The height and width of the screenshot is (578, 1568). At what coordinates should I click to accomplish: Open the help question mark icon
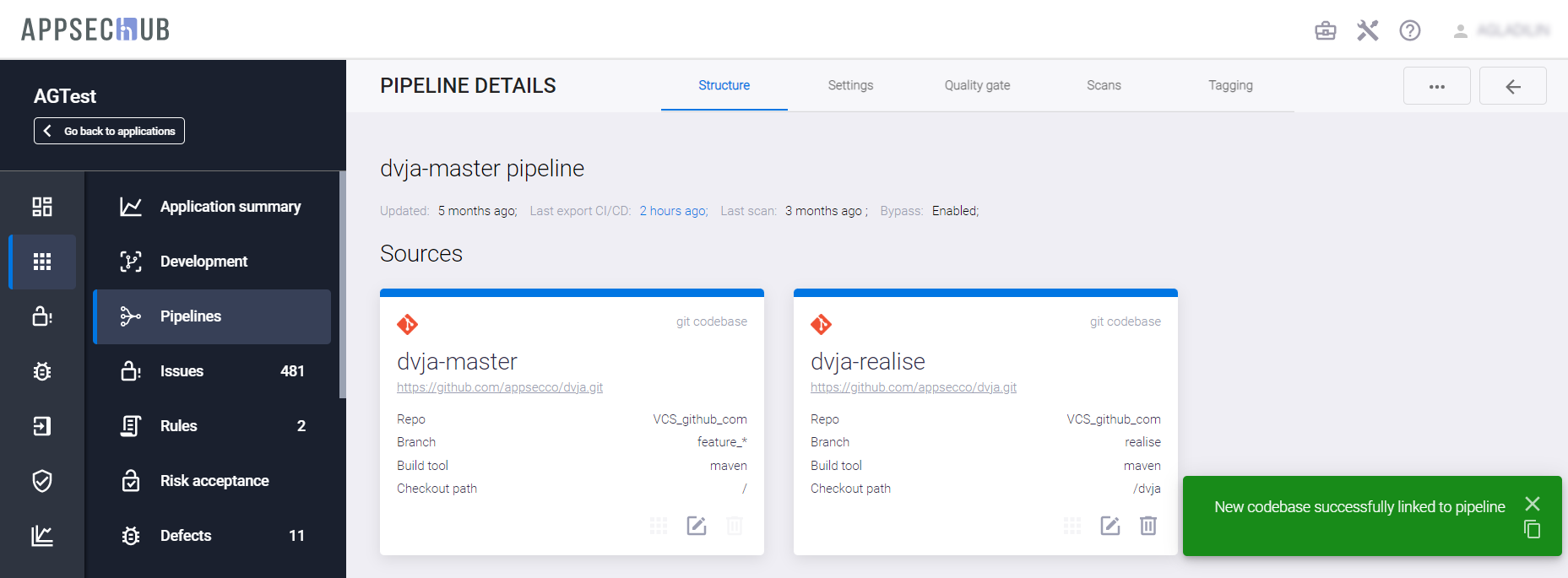coord(1409,31)
